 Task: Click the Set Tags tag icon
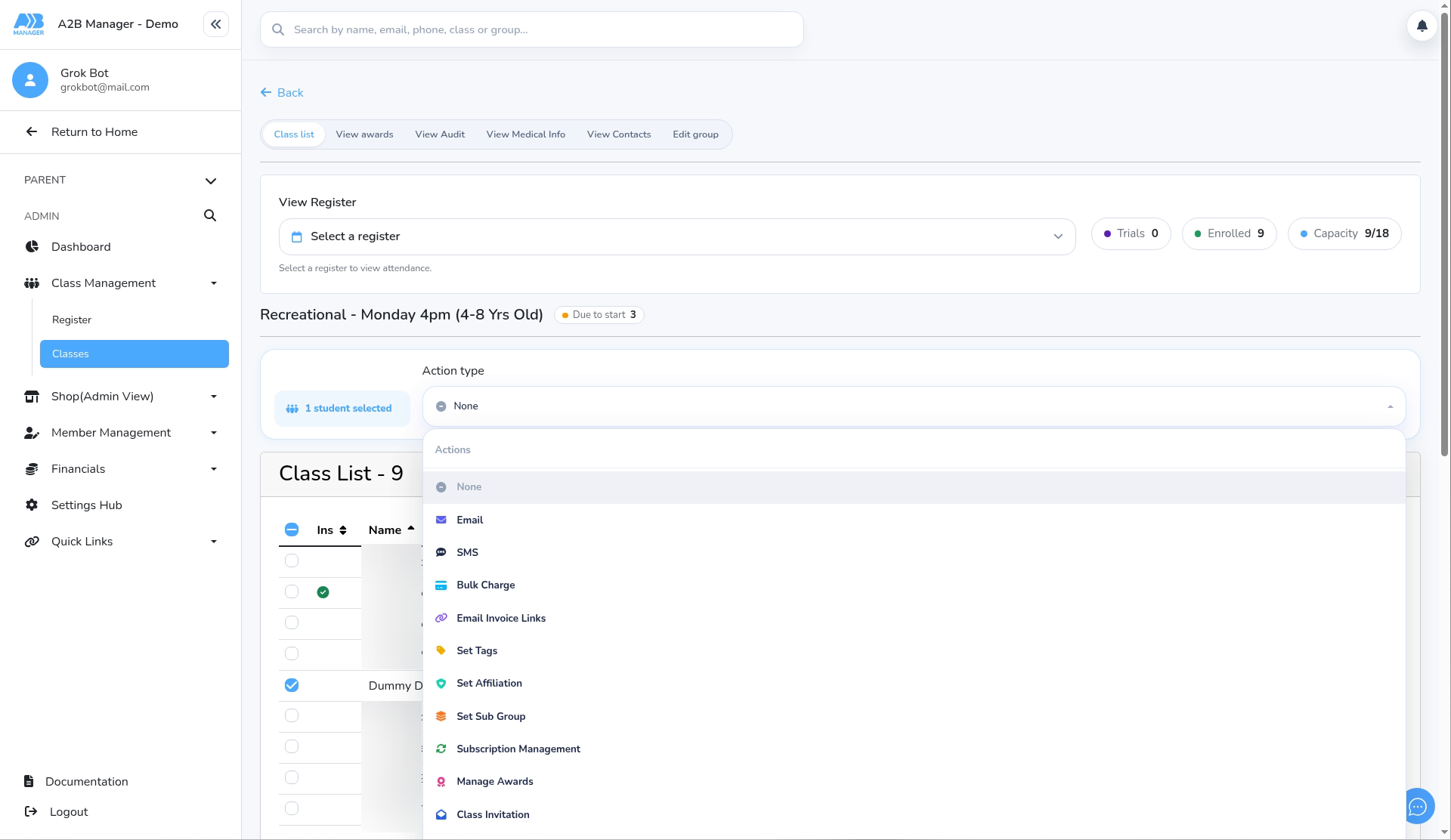441,651
